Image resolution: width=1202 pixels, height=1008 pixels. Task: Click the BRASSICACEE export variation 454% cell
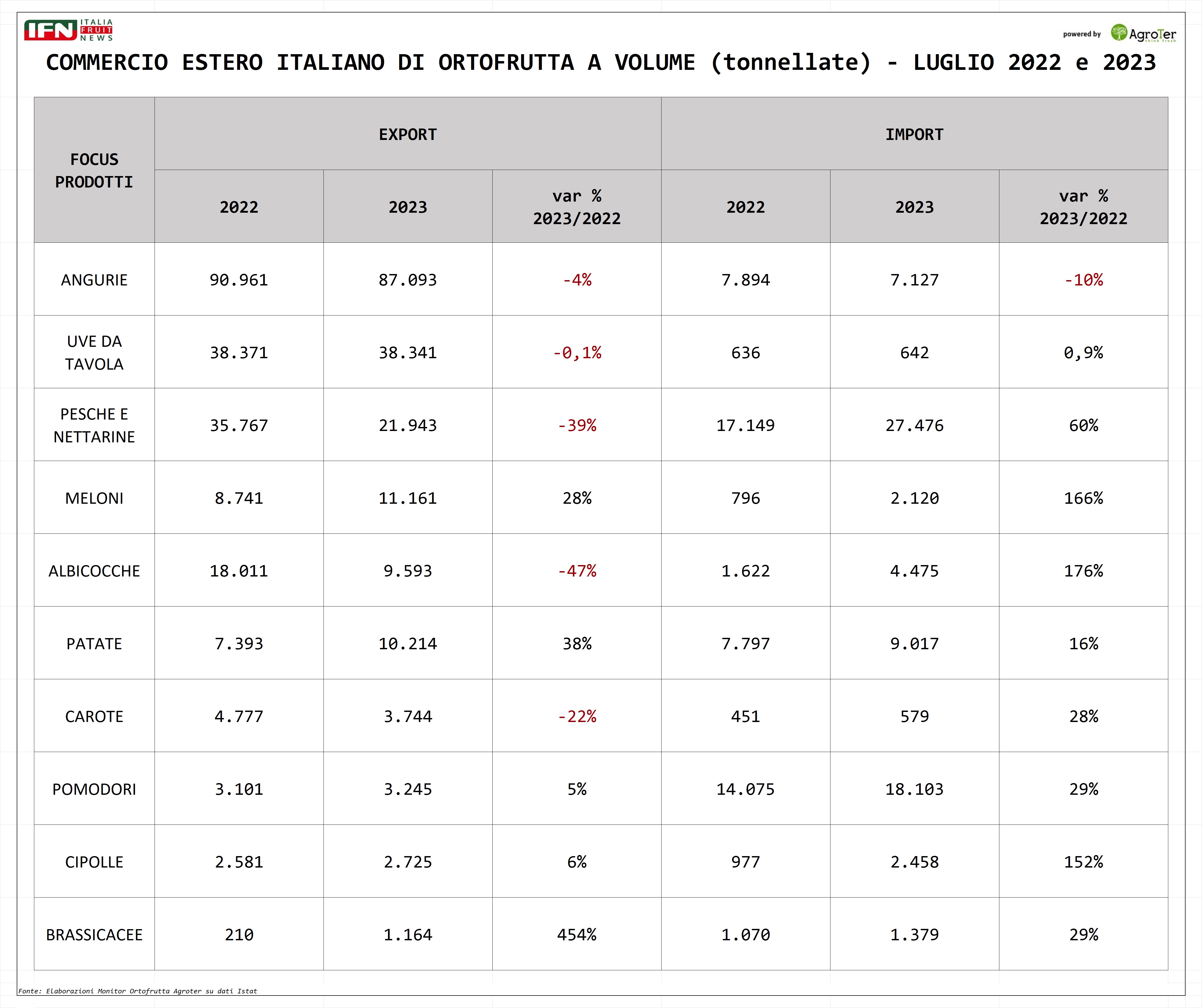[576, 934]
